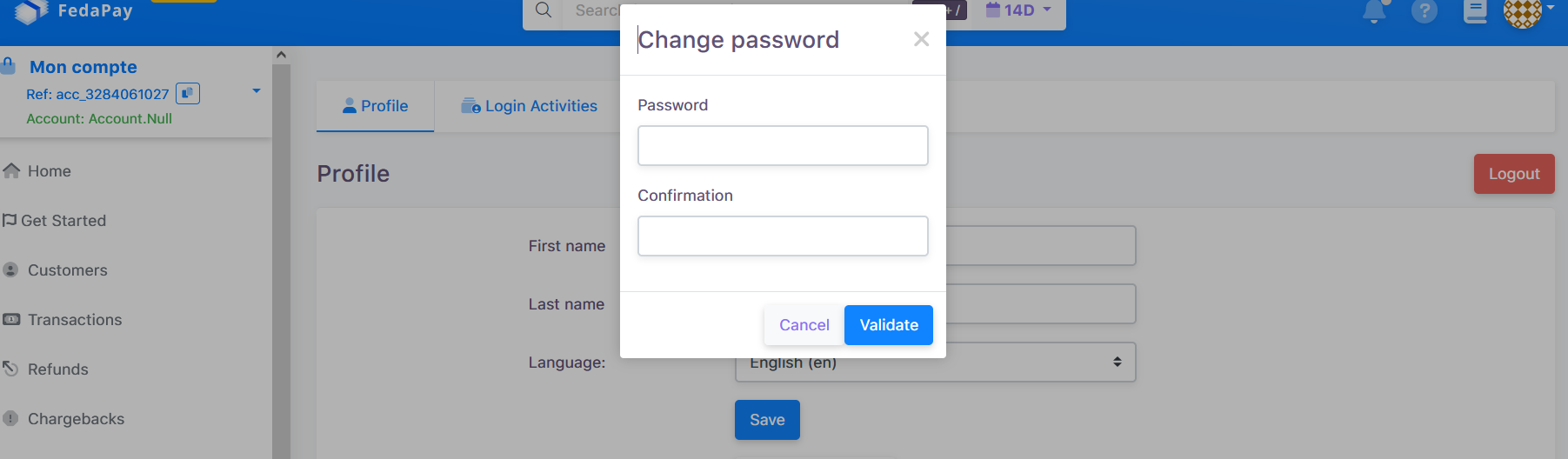Focus the Password input field
The width and height of the screenshot is (1568, 459).
point(782,146)
